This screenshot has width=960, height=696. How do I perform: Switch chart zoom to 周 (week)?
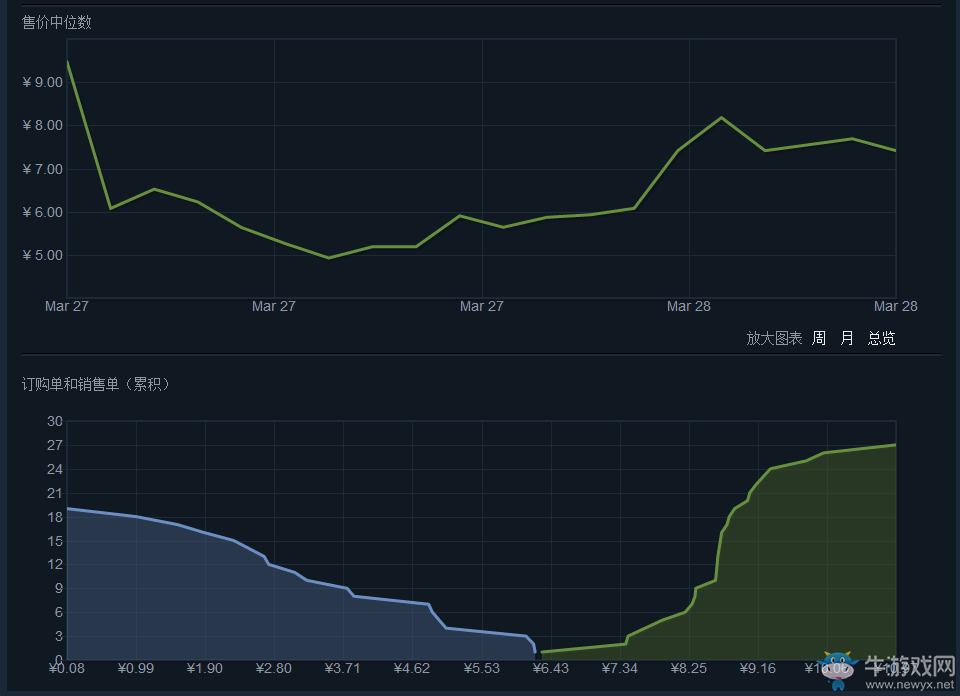[x=819, y=338]
